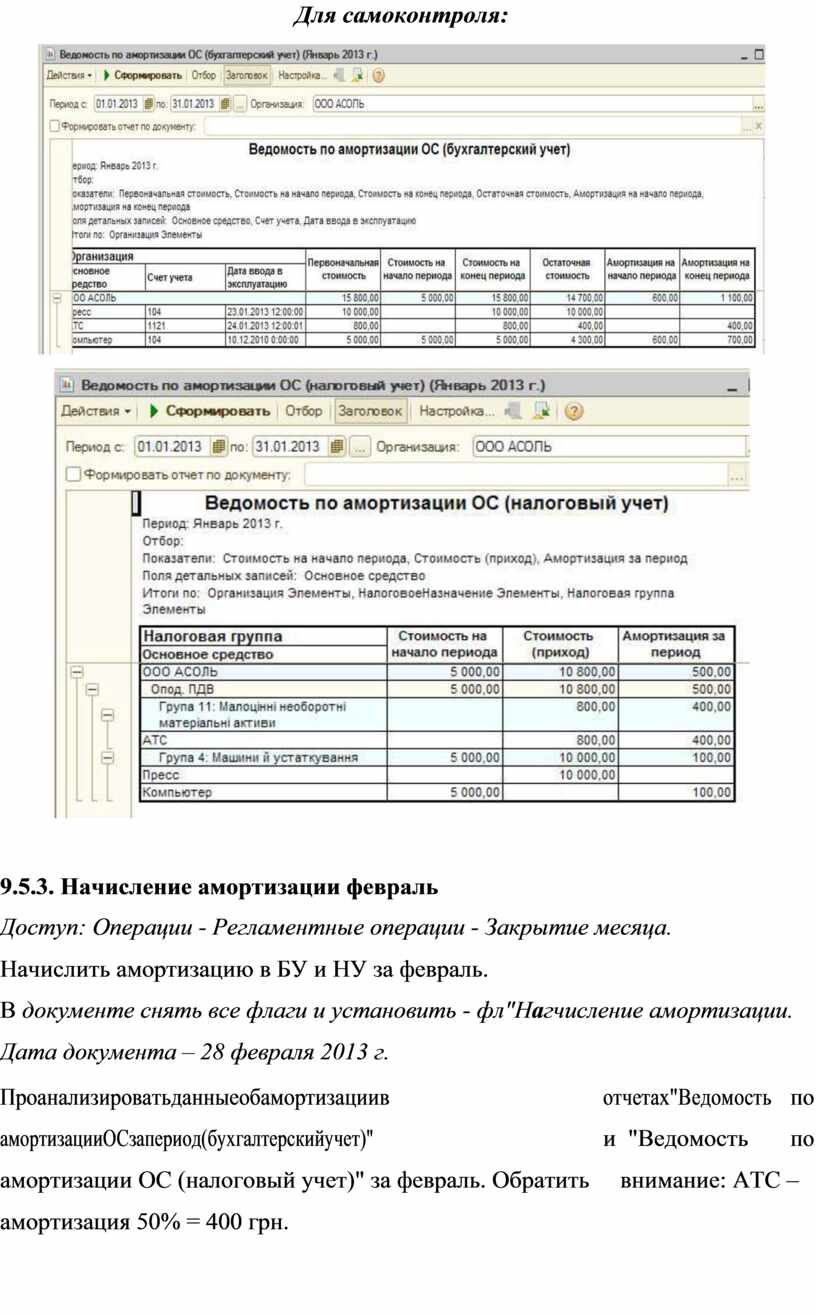Viewport: 816px width, 1315px height.
Task: Click period picker ellipsis in бухгалтерский учет window
Action: 240,103
